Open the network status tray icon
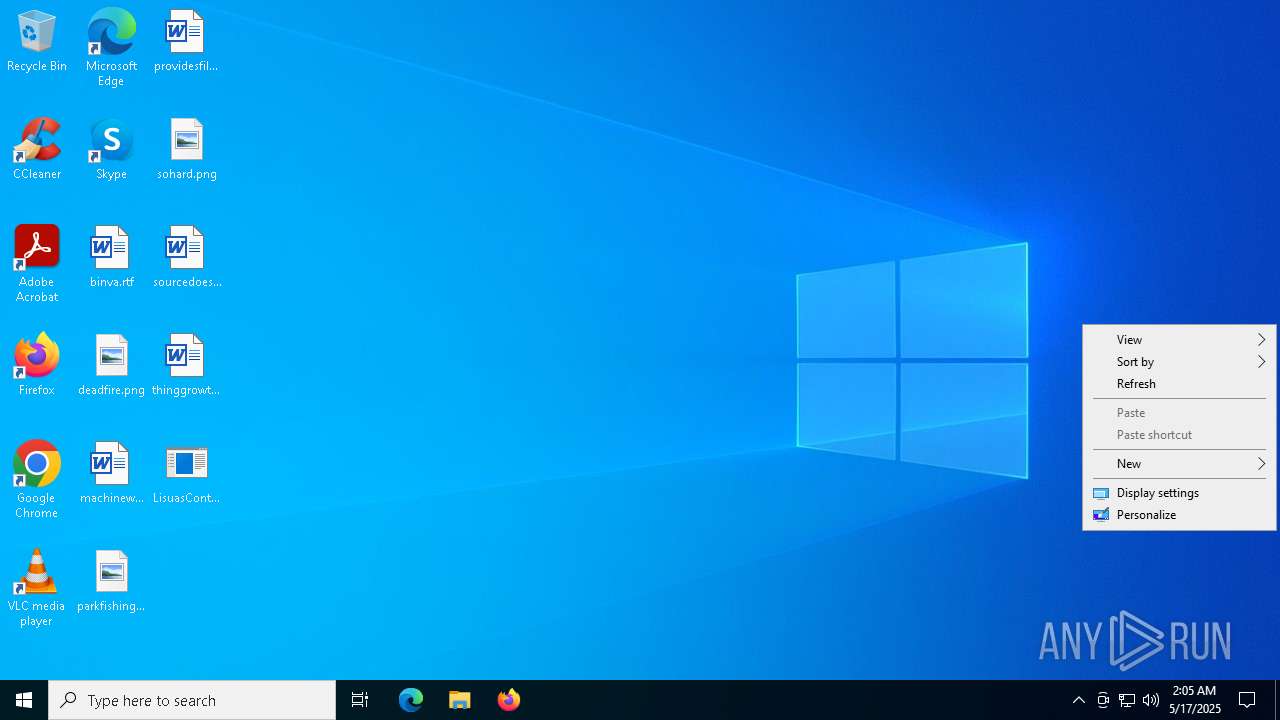1280x720 pixels. pos(1127,700)
